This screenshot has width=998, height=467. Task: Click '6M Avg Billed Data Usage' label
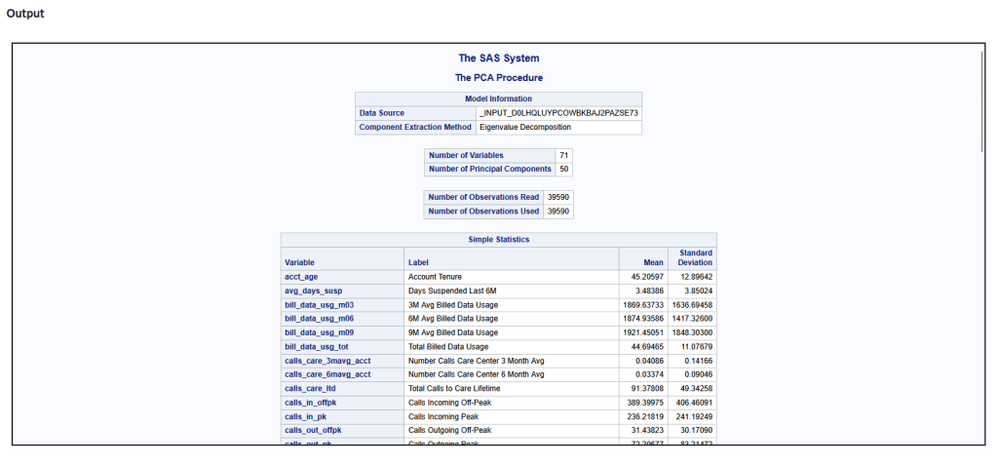(453, 319)
